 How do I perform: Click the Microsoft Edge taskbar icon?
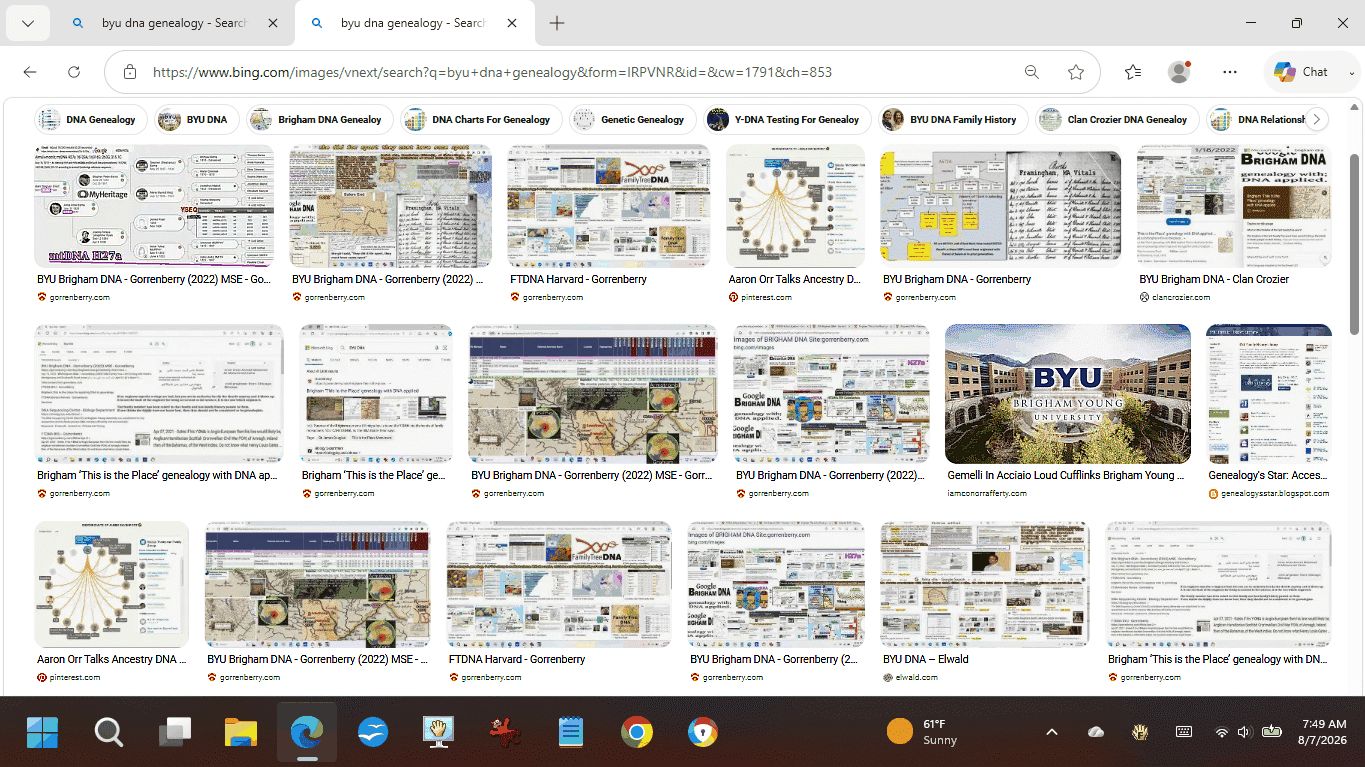307,733
